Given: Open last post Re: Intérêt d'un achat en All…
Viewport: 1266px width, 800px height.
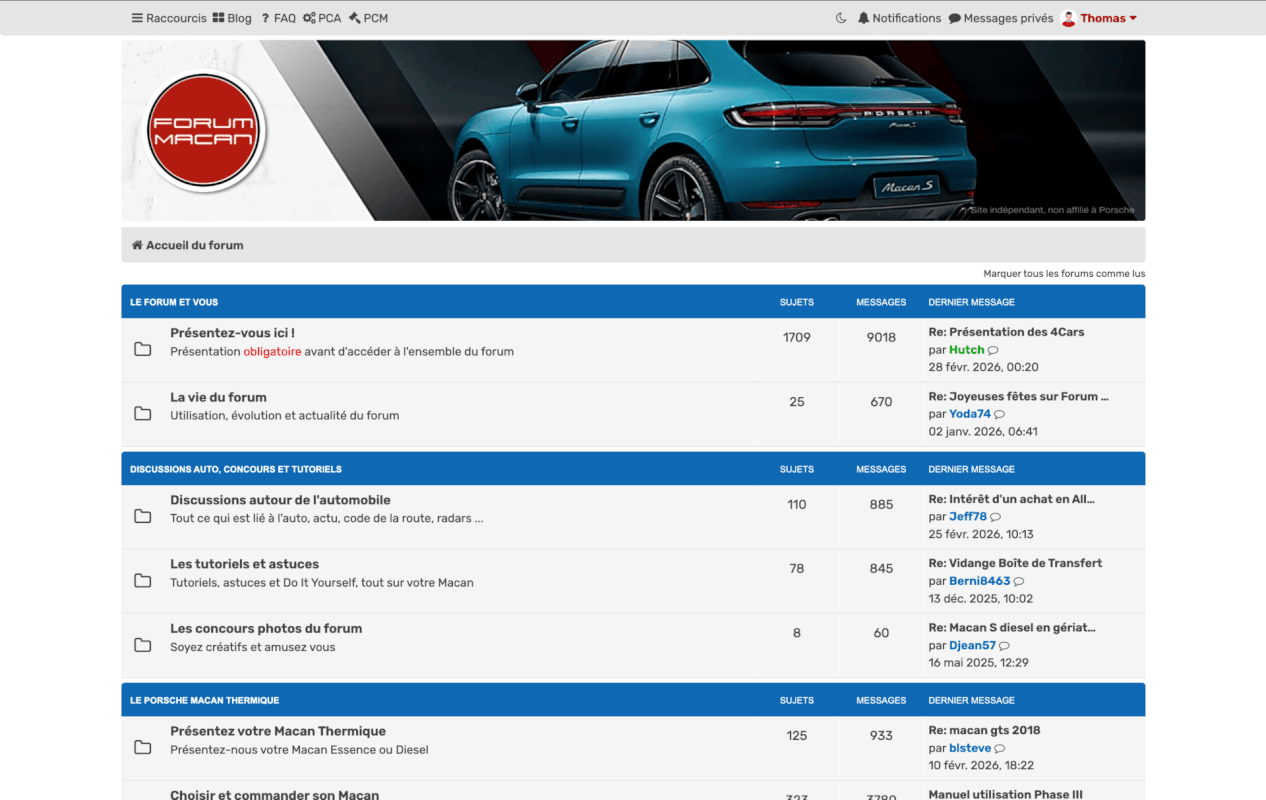Looking at the screenshot, I should [1012, 499].
